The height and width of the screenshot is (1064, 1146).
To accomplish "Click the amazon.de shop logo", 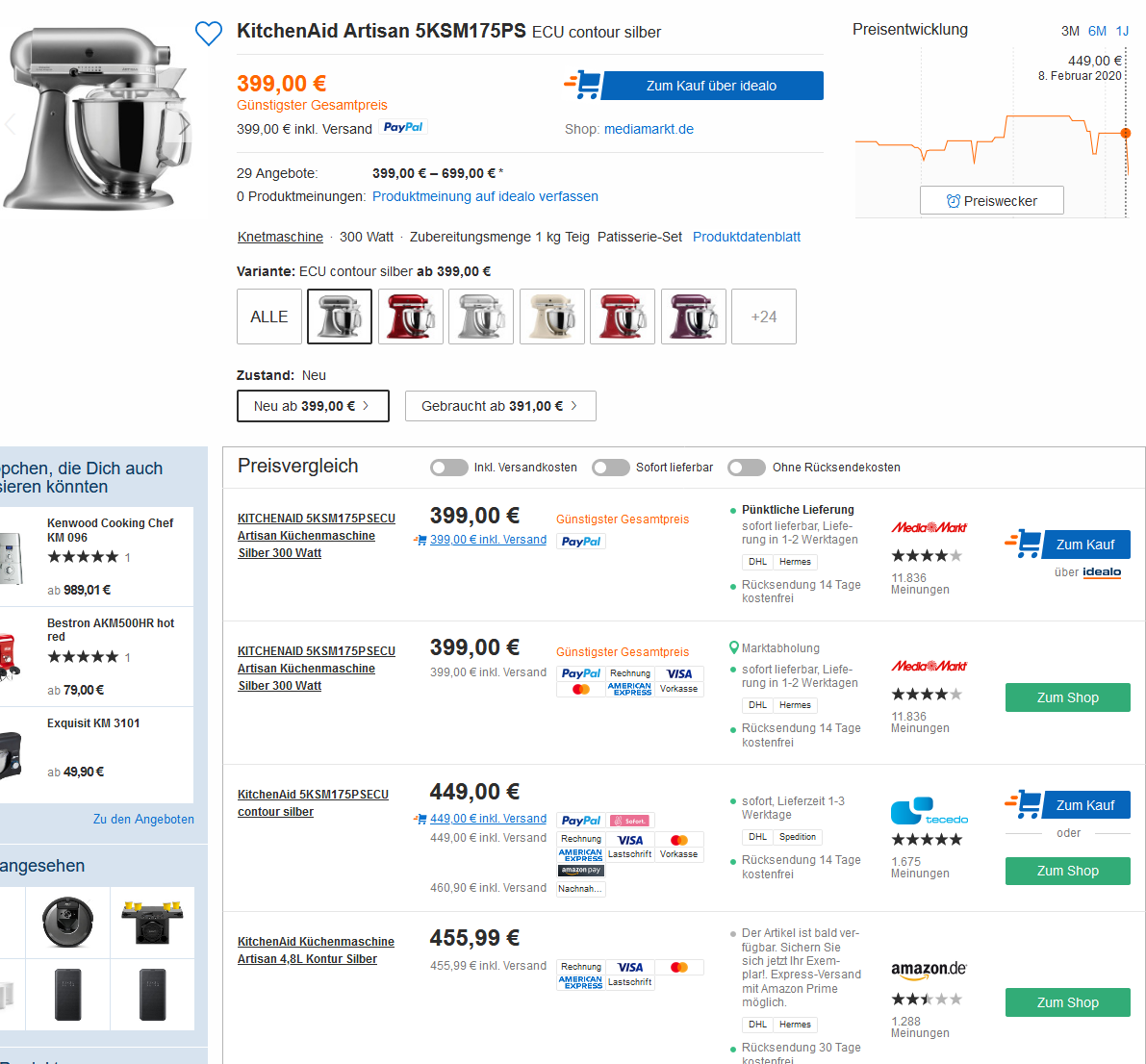I will point(929,969).
